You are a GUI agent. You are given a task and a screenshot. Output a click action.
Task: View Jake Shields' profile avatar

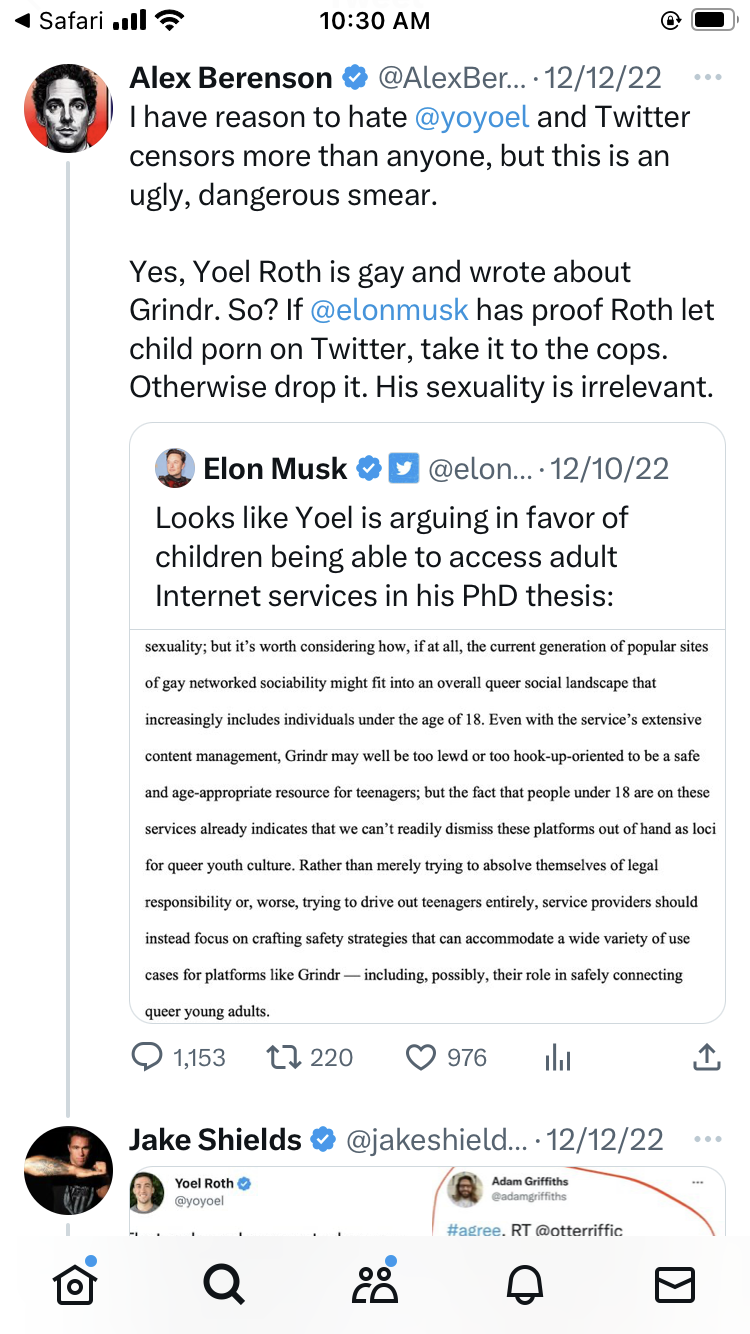(x=68, y=1170)
